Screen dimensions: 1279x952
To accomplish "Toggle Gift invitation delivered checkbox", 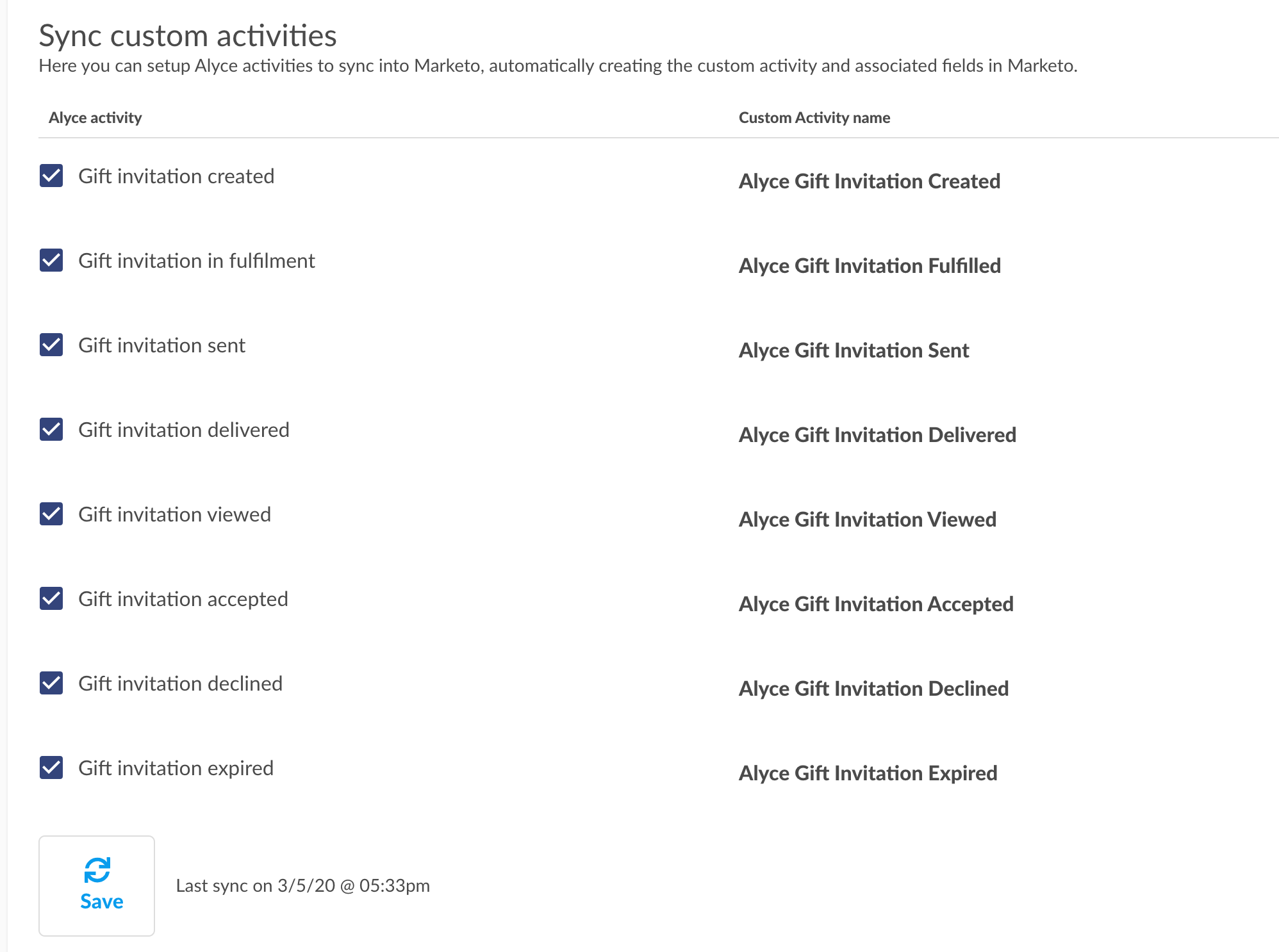I will pyautogui.click(x=51, y=429).
